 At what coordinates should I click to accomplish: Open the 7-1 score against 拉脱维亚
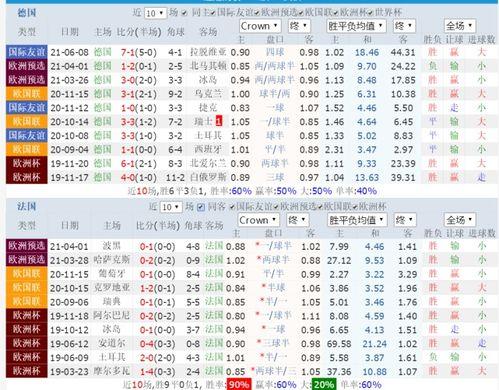[127, 52]
